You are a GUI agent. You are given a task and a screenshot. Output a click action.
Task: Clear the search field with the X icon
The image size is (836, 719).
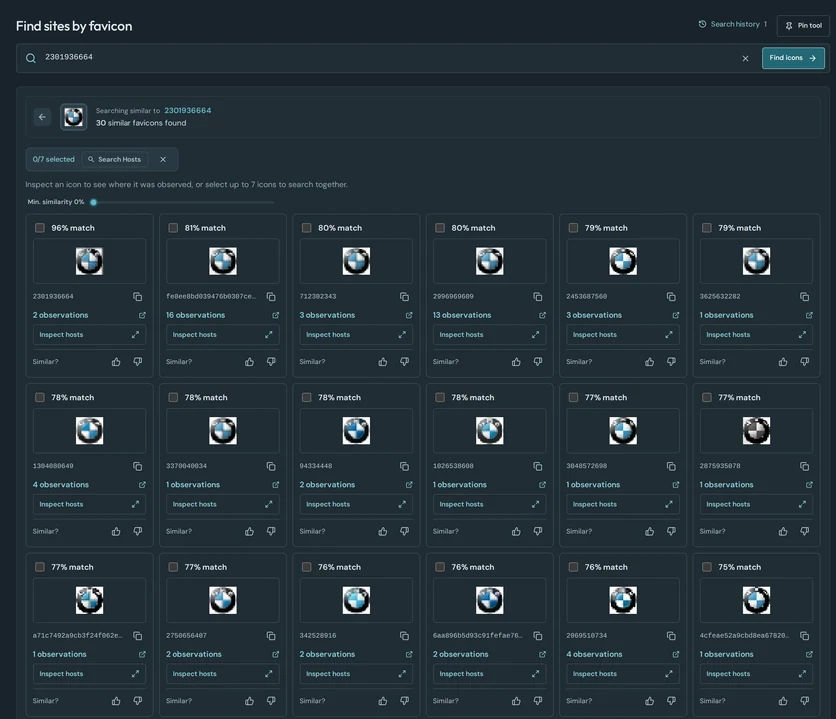pyautogui.click(x=745, y=58)
